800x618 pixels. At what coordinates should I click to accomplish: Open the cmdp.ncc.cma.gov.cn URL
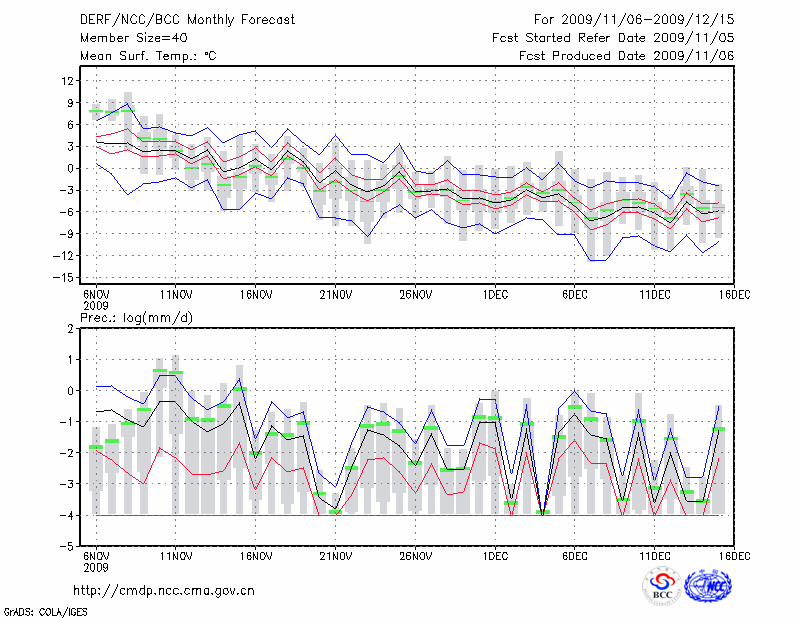click(x=164, y=590)
